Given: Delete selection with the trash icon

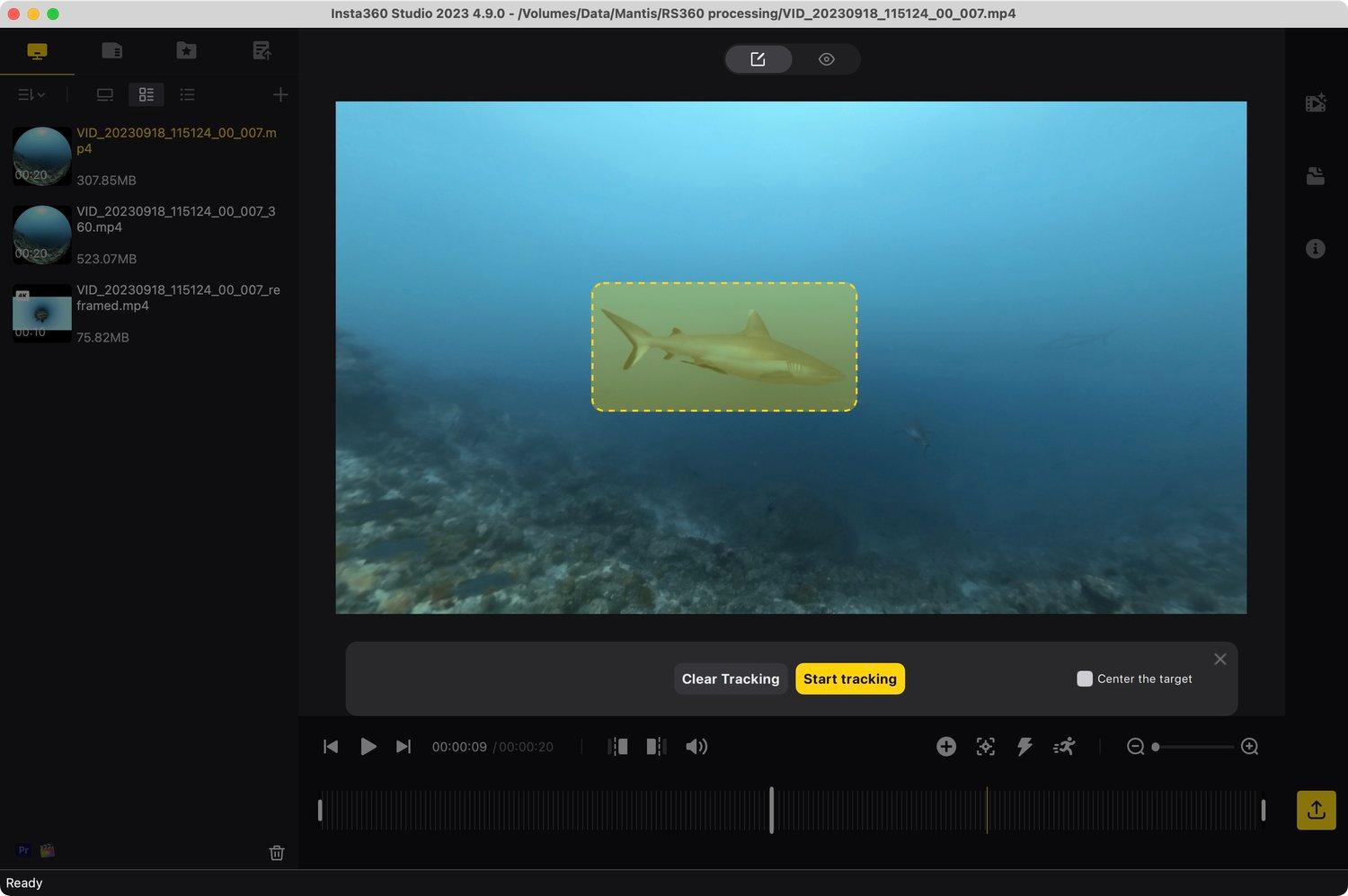Looking at the screenshot, I should pyautogui.click(x=277, y=853).
